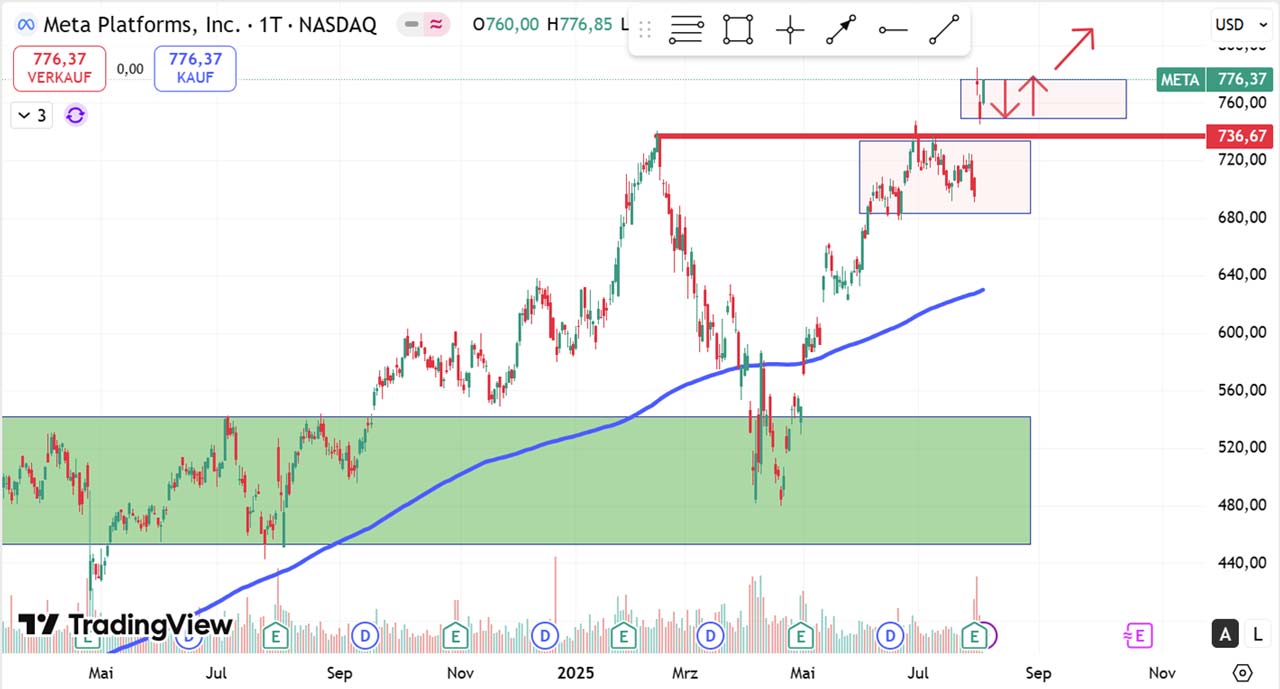Select the trend line tool
Screen dimensions: 1280x689
tap(944, 31)
